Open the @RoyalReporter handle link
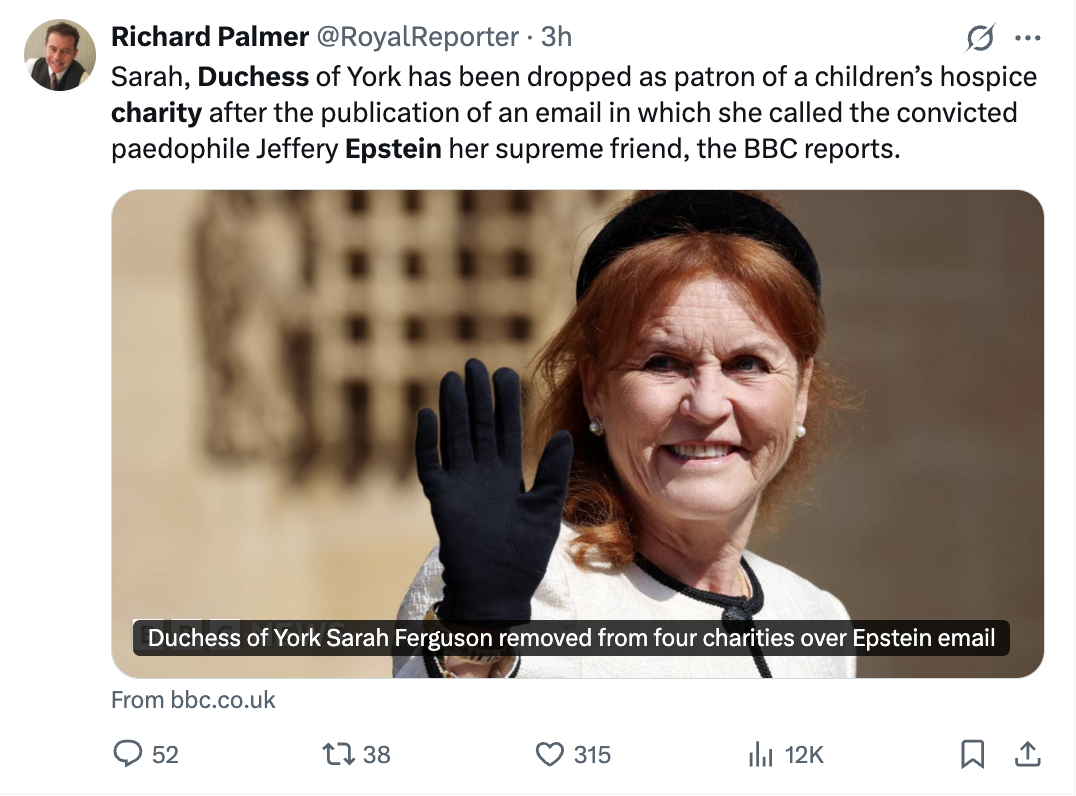Image resolution: width=1076 pixels, height=796 pixels. coord(417,37)
